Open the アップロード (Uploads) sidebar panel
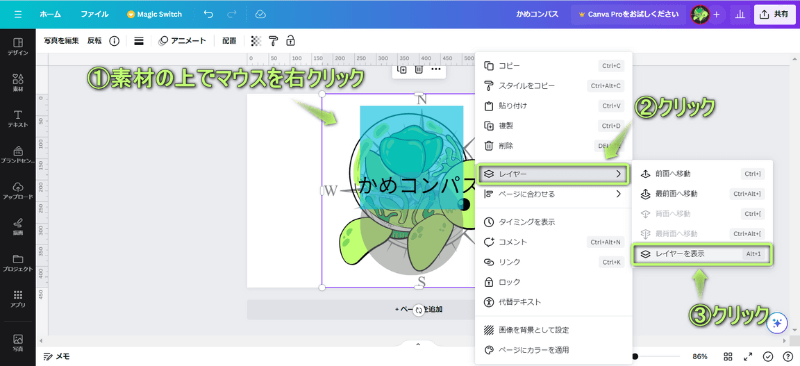This screenshot has width=800, height=366. click(18, 190)
